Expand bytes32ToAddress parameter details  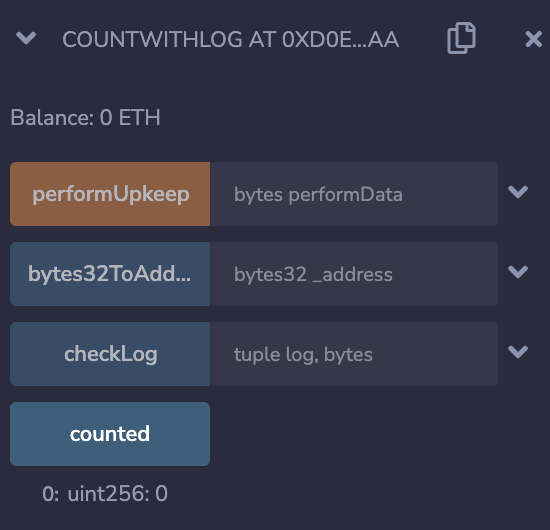tap(518, 271)
